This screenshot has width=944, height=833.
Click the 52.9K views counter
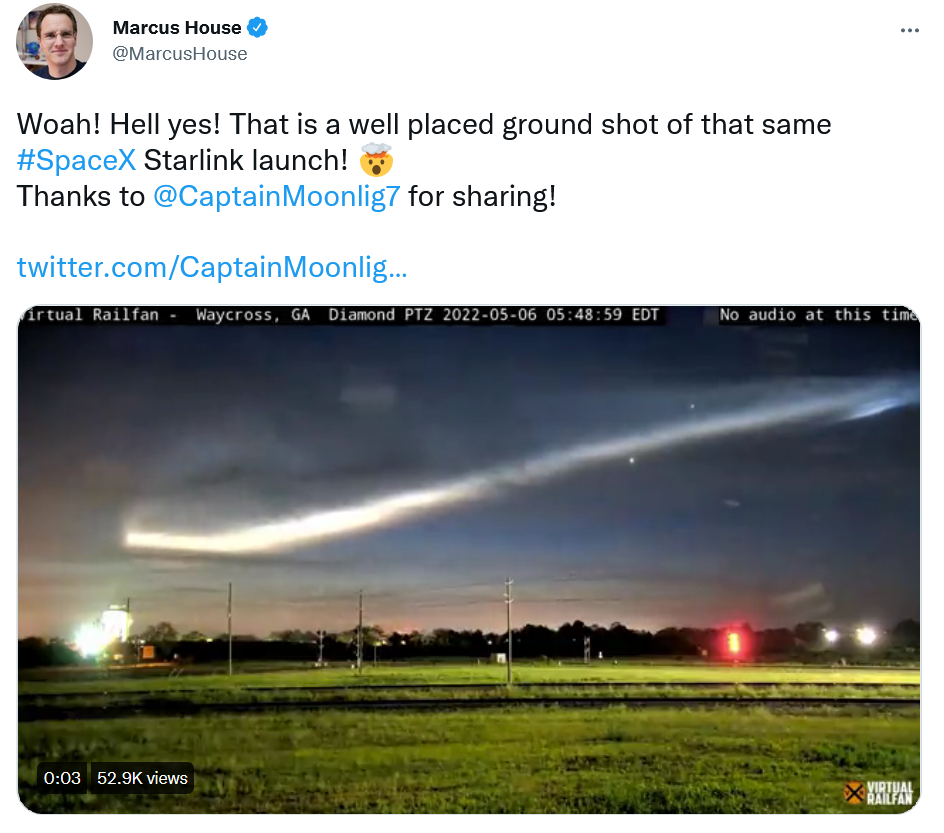142,778
